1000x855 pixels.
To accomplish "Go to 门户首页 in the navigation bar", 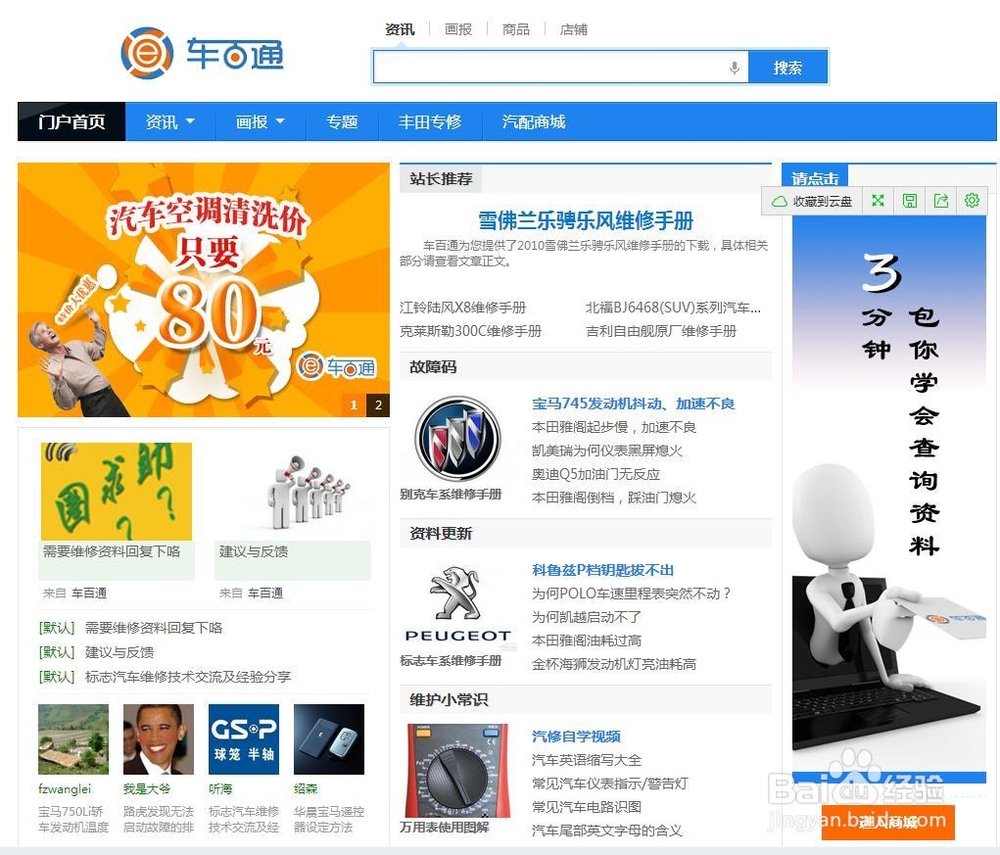I will coord(71,121).
